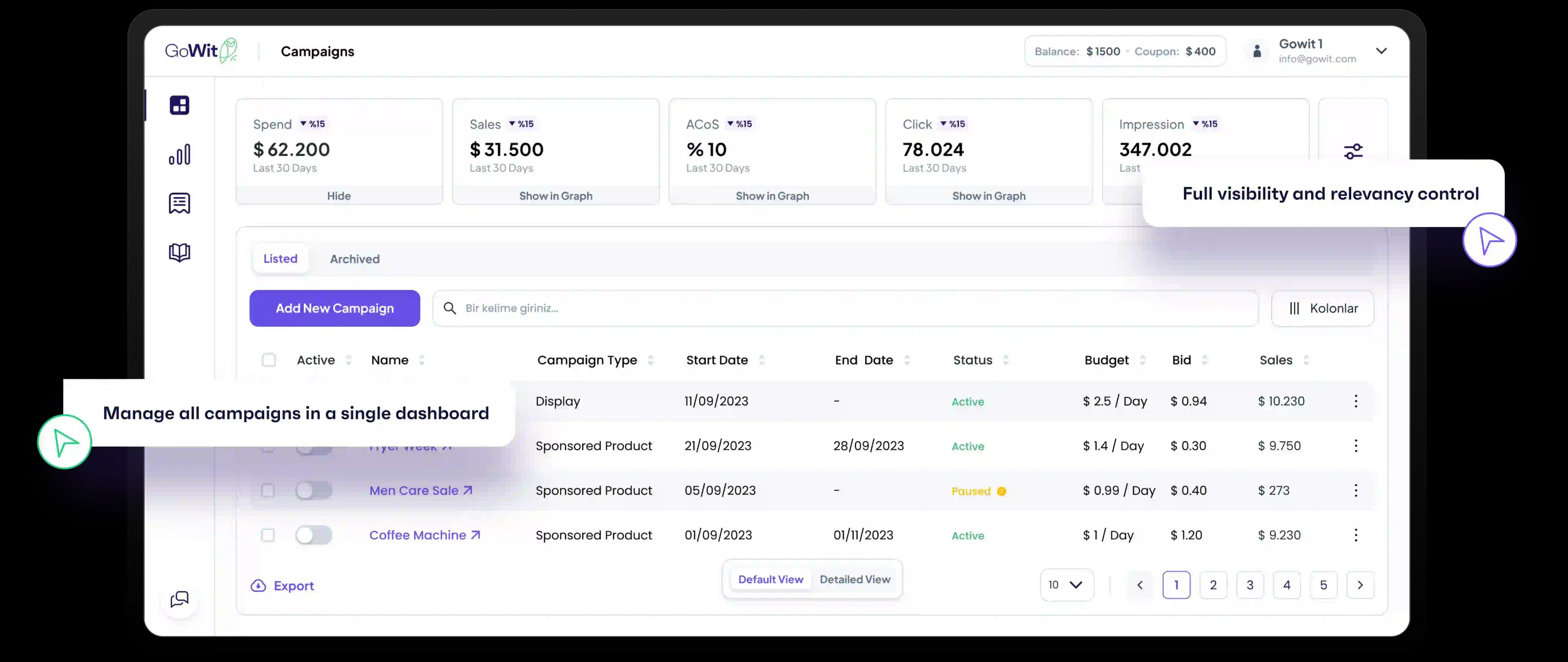Open the metrics filter settings sliders icon
This screenshot has width=1568, height=662.
pos(1353,151)
